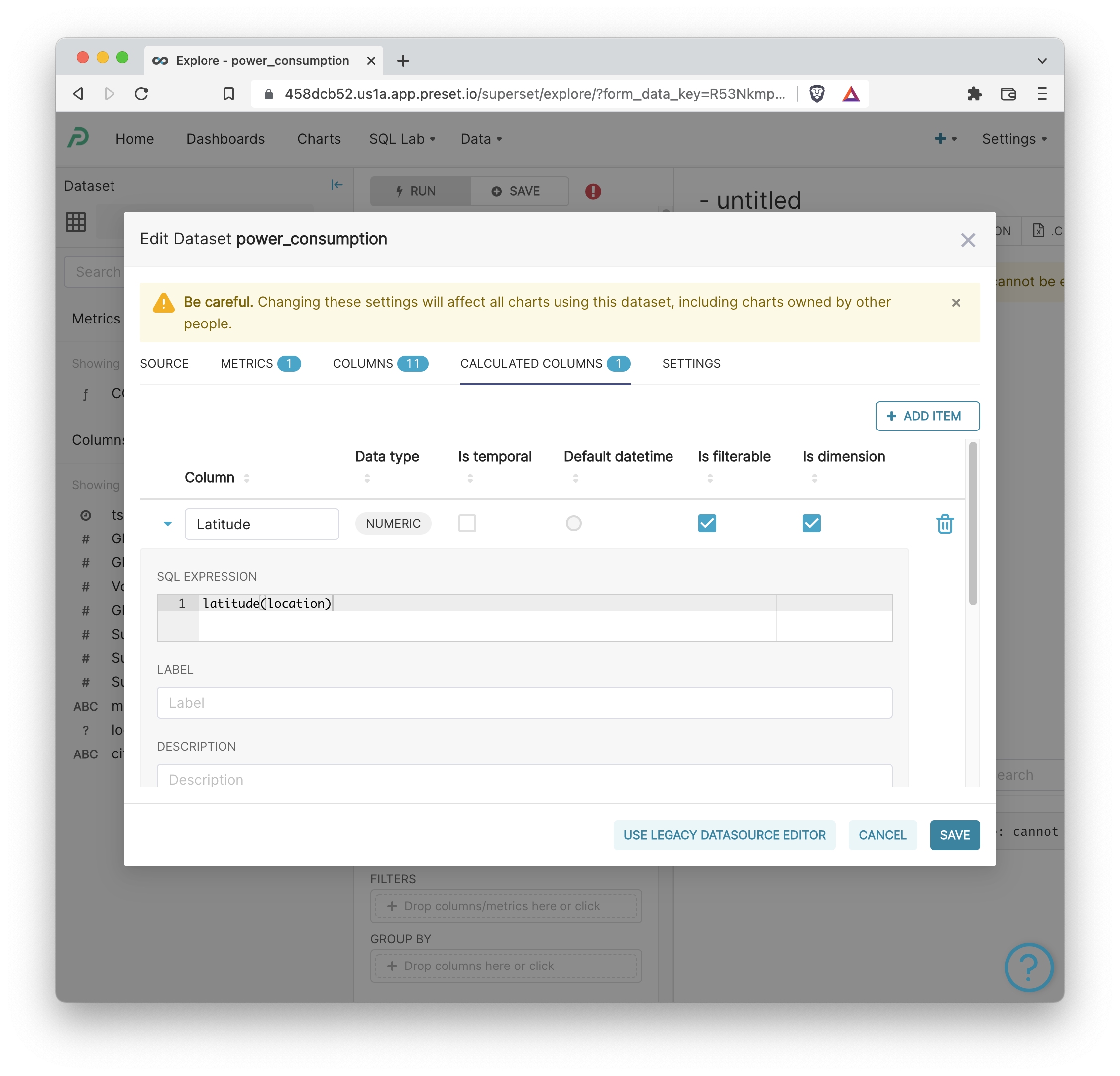Open browser extensions puzzle icon
Viewport: 1120px width, 1076px height.
(x=974, y=94)
